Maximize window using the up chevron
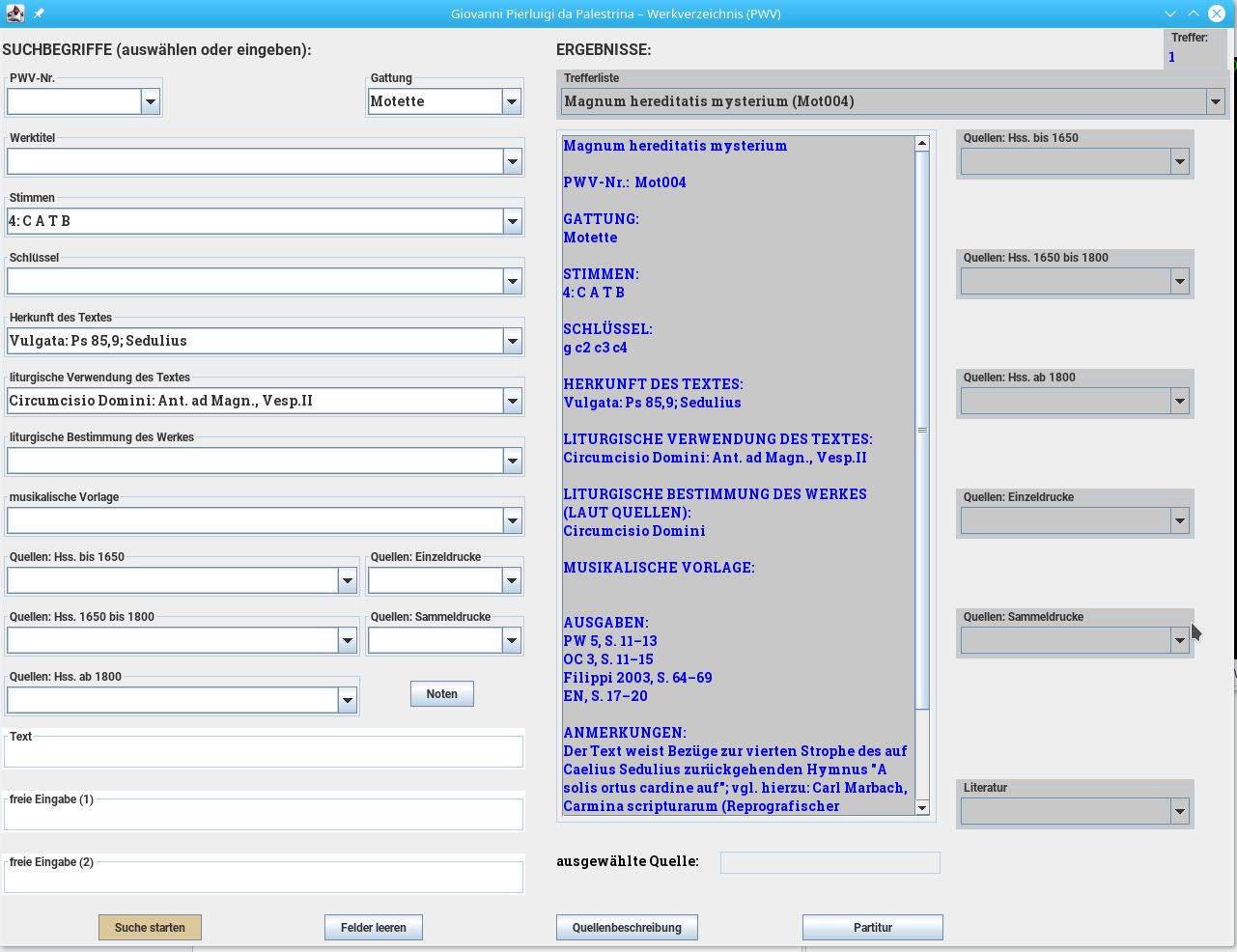1237x952 pixels. (1194, 14)
